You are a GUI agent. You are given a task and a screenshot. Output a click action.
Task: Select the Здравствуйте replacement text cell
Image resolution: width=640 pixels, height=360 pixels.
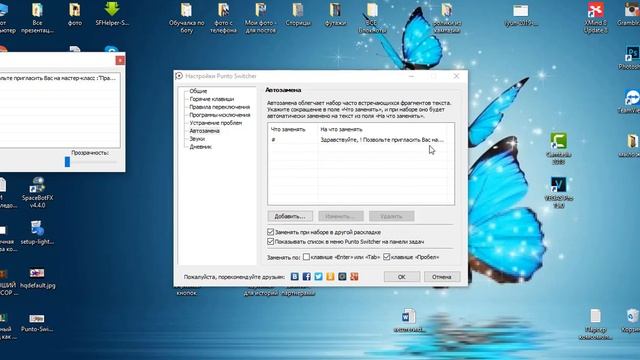click(x=382, y=140)
